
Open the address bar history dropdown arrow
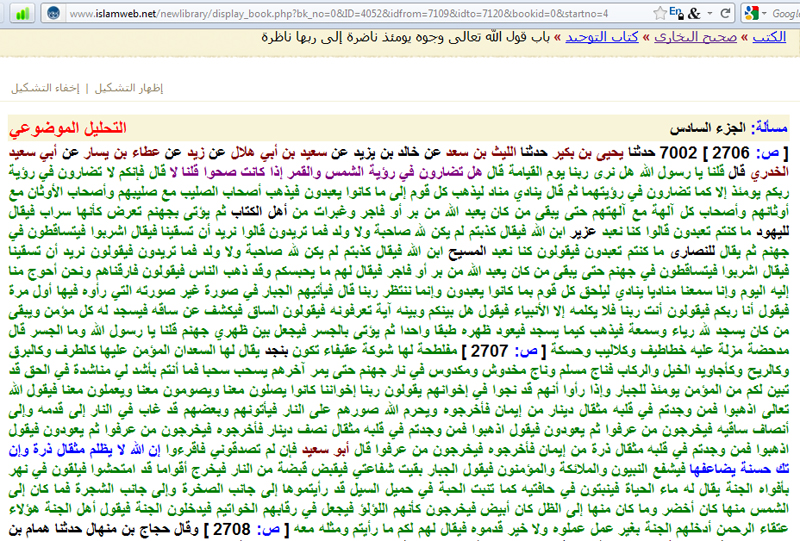pos(709,14)
